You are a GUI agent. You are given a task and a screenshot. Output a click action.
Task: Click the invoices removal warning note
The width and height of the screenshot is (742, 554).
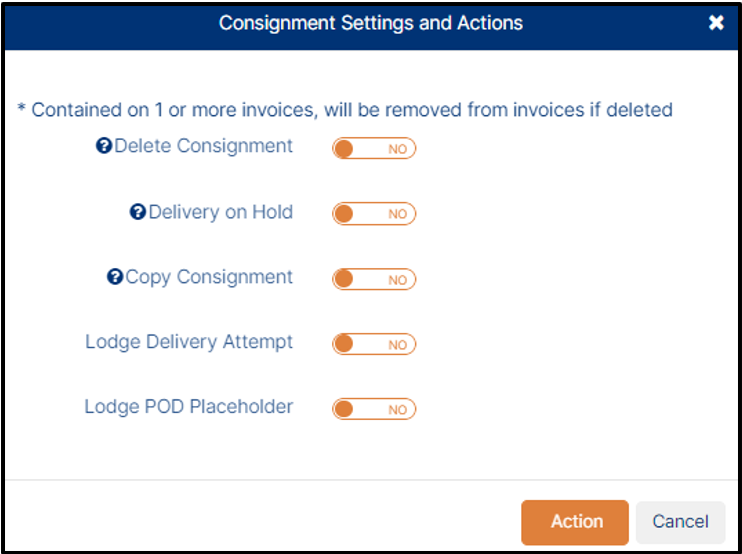click(x=345, y=110)
